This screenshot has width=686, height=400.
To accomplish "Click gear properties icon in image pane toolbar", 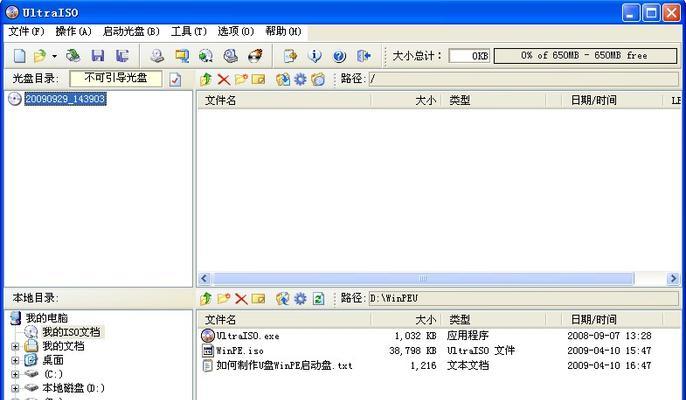I will [x=300, y=79].
